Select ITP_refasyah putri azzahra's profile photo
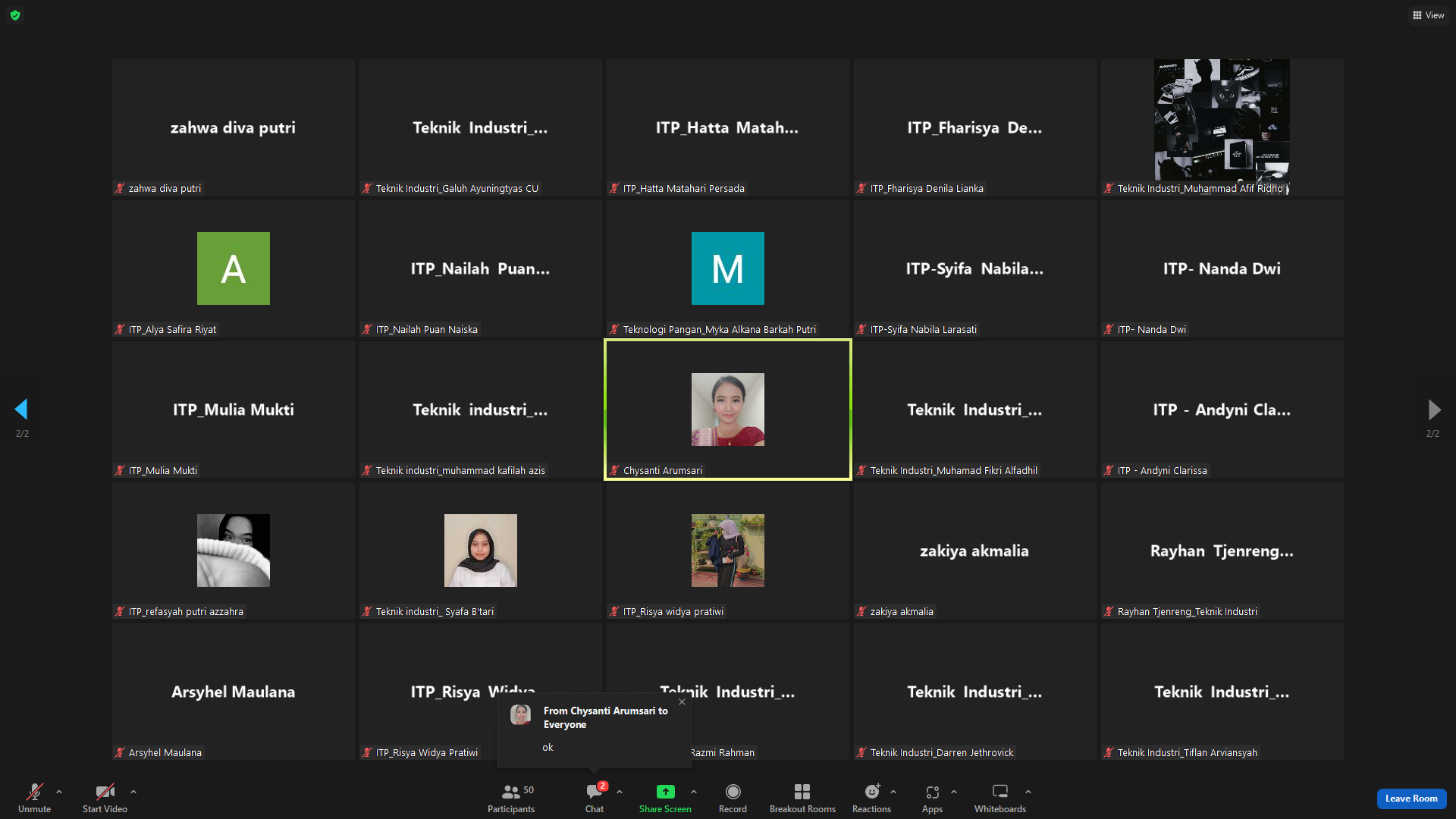The width and height of the screenshot is (1456, 819). coord(234,551)
